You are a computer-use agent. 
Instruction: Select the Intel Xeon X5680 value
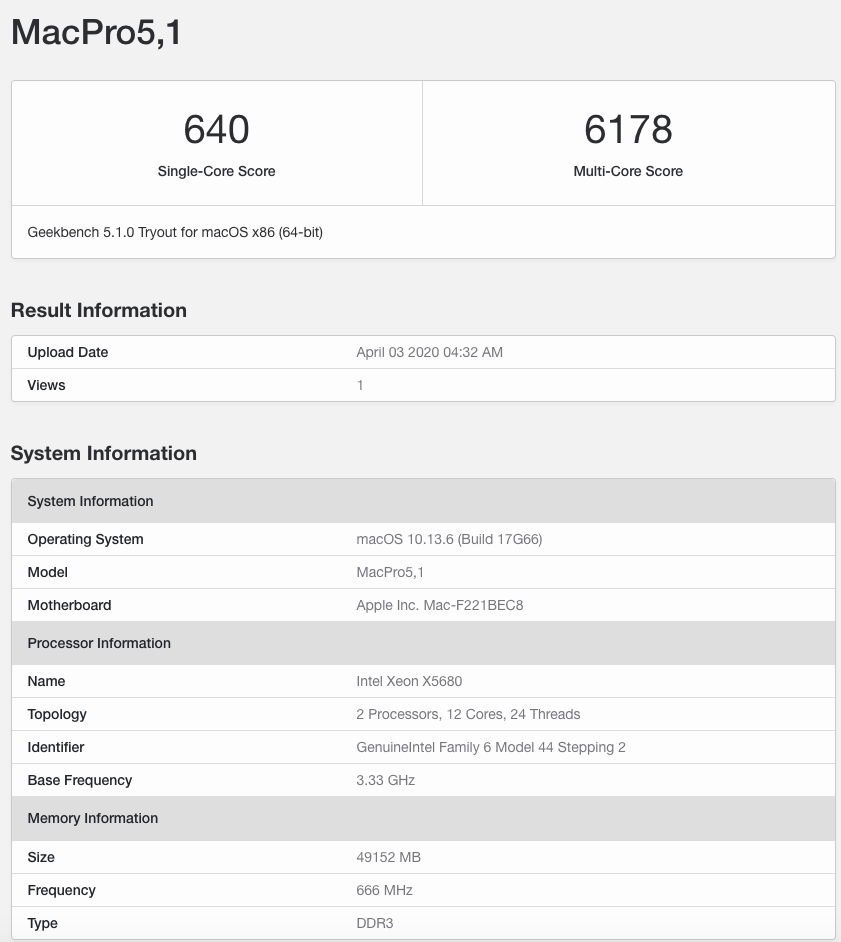tap(409, 681)
